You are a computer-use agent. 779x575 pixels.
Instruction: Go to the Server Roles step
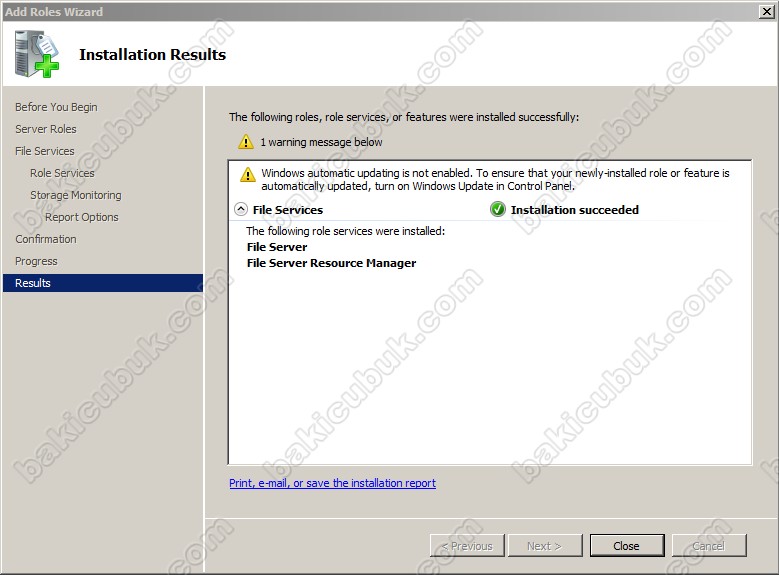coord(46,129)
